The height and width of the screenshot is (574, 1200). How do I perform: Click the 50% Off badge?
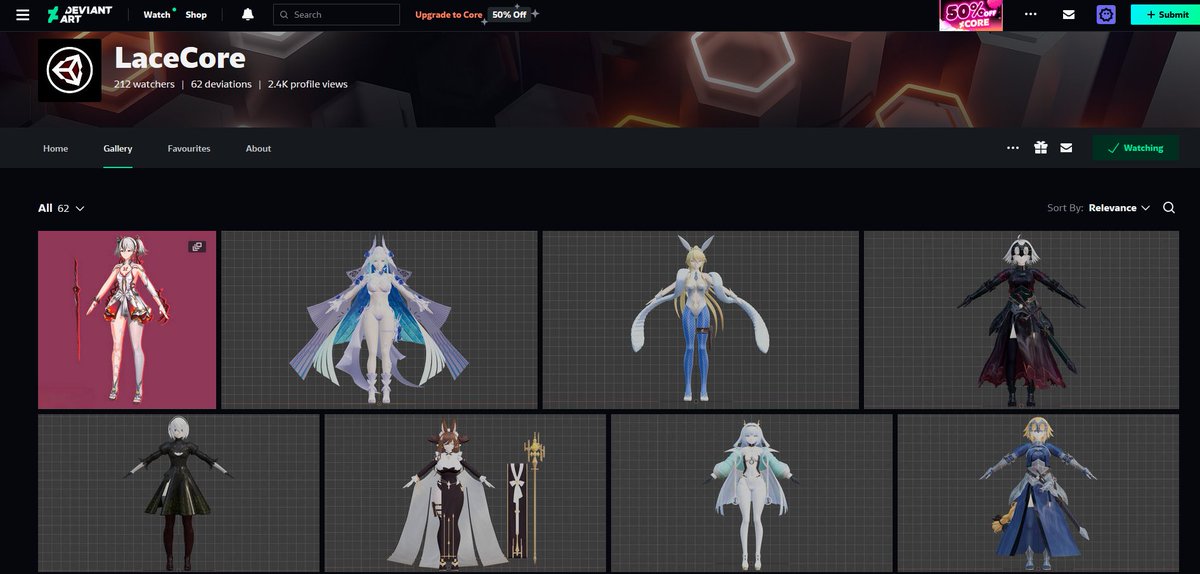click(x=509, y=15)
